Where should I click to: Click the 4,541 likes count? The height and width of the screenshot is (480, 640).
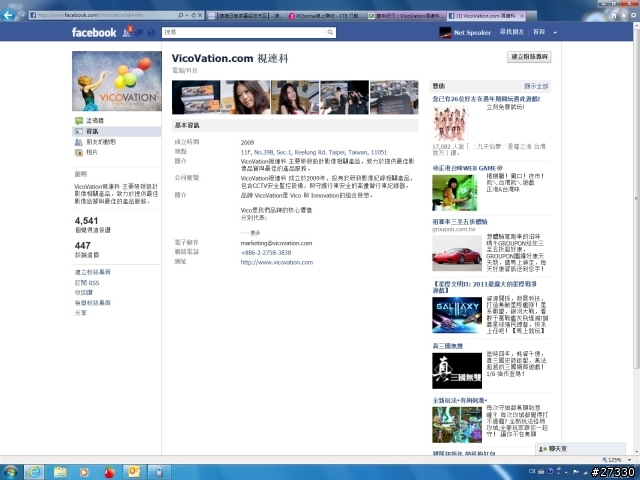tap(86, 221)
